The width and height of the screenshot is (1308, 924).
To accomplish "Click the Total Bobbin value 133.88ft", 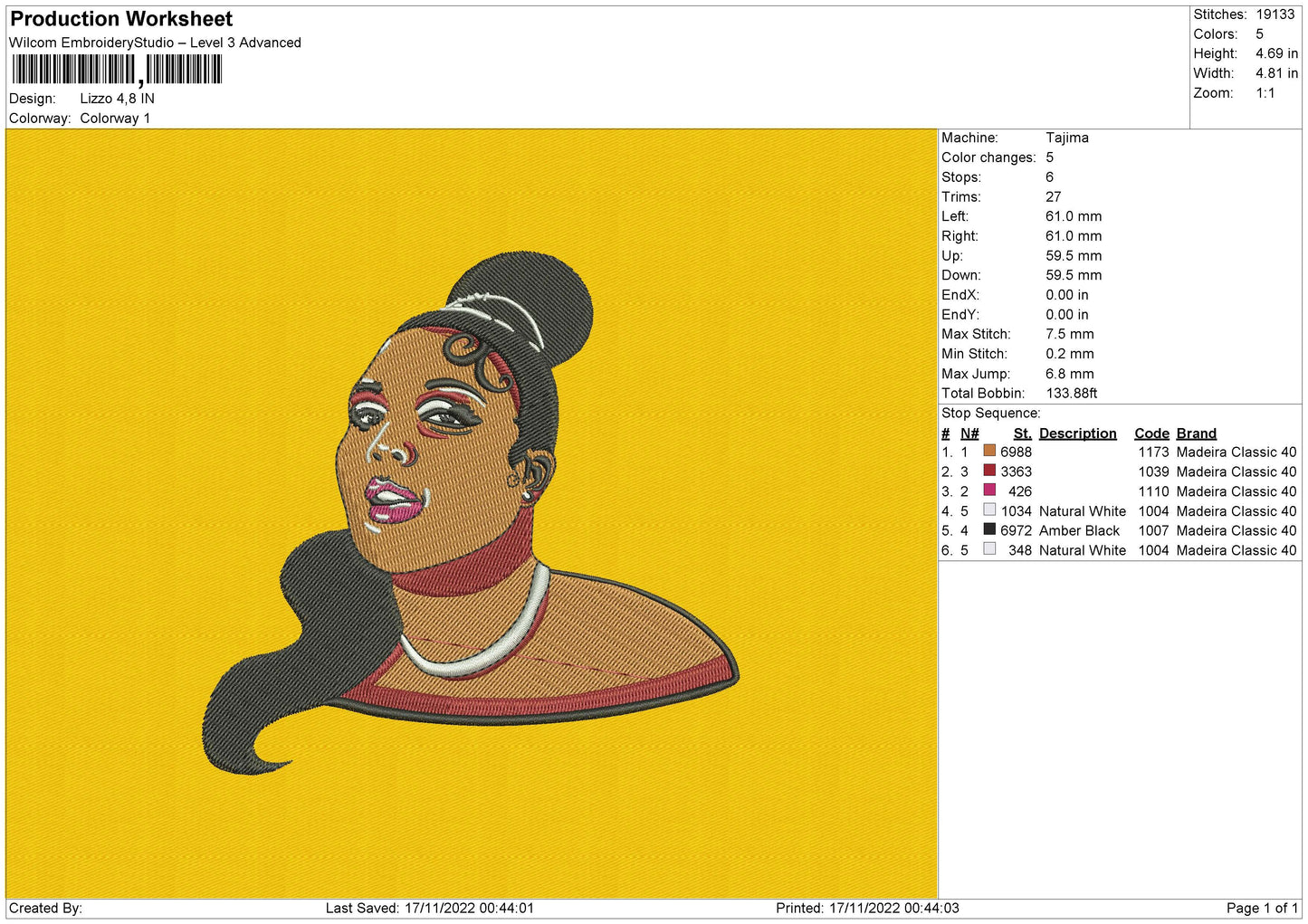I will [1072, 394].
